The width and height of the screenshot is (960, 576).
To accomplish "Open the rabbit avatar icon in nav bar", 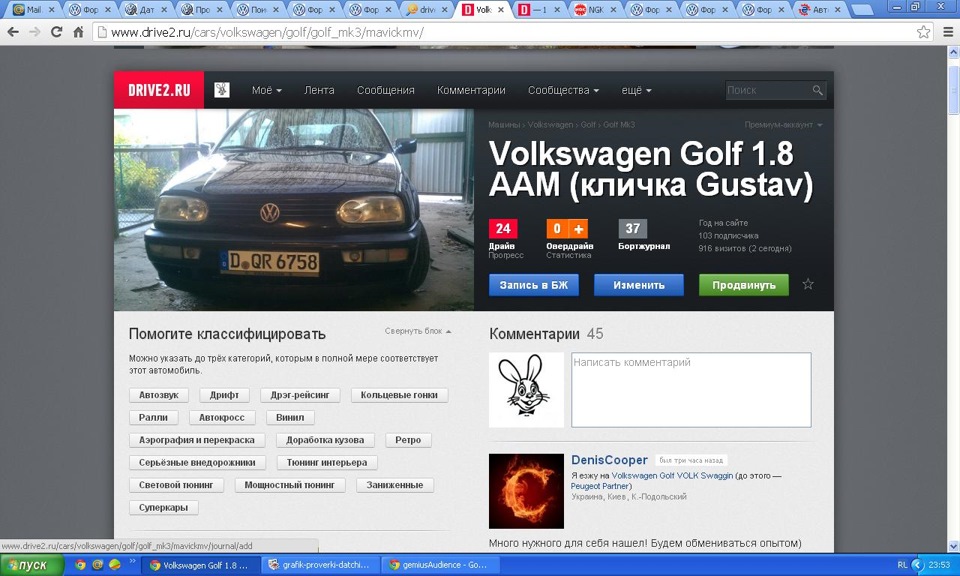I will (x=222, y=90).
